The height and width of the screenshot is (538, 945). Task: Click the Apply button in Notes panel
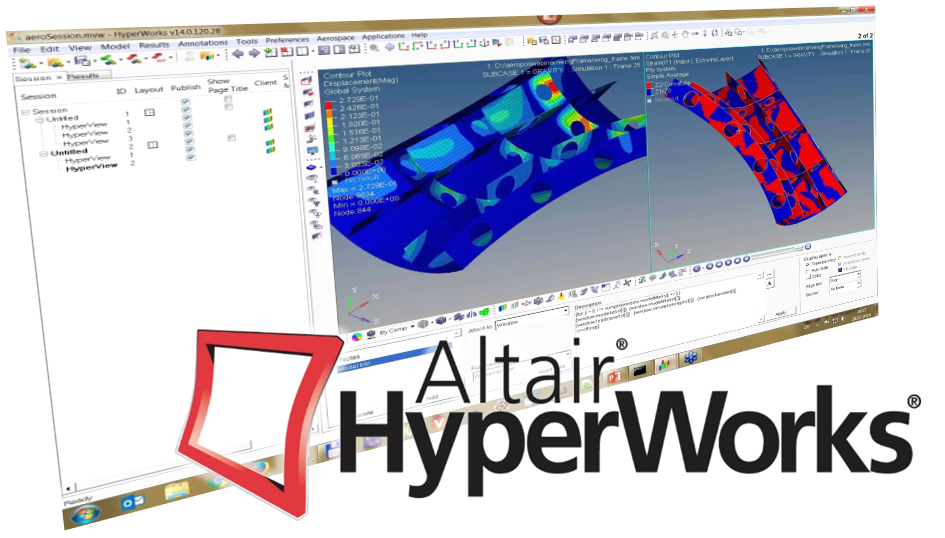click(781, 313)
